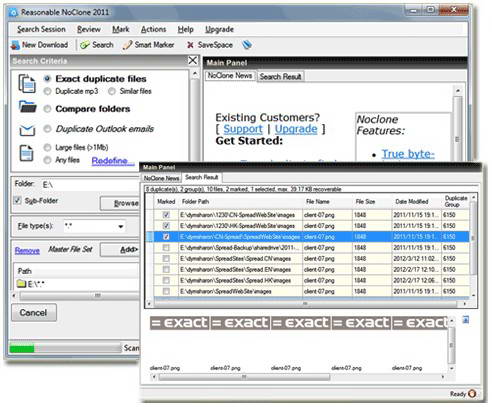Open the File type(s) dropdown
The height and width of the screenshot is (407, 492).
pos(121,227)
